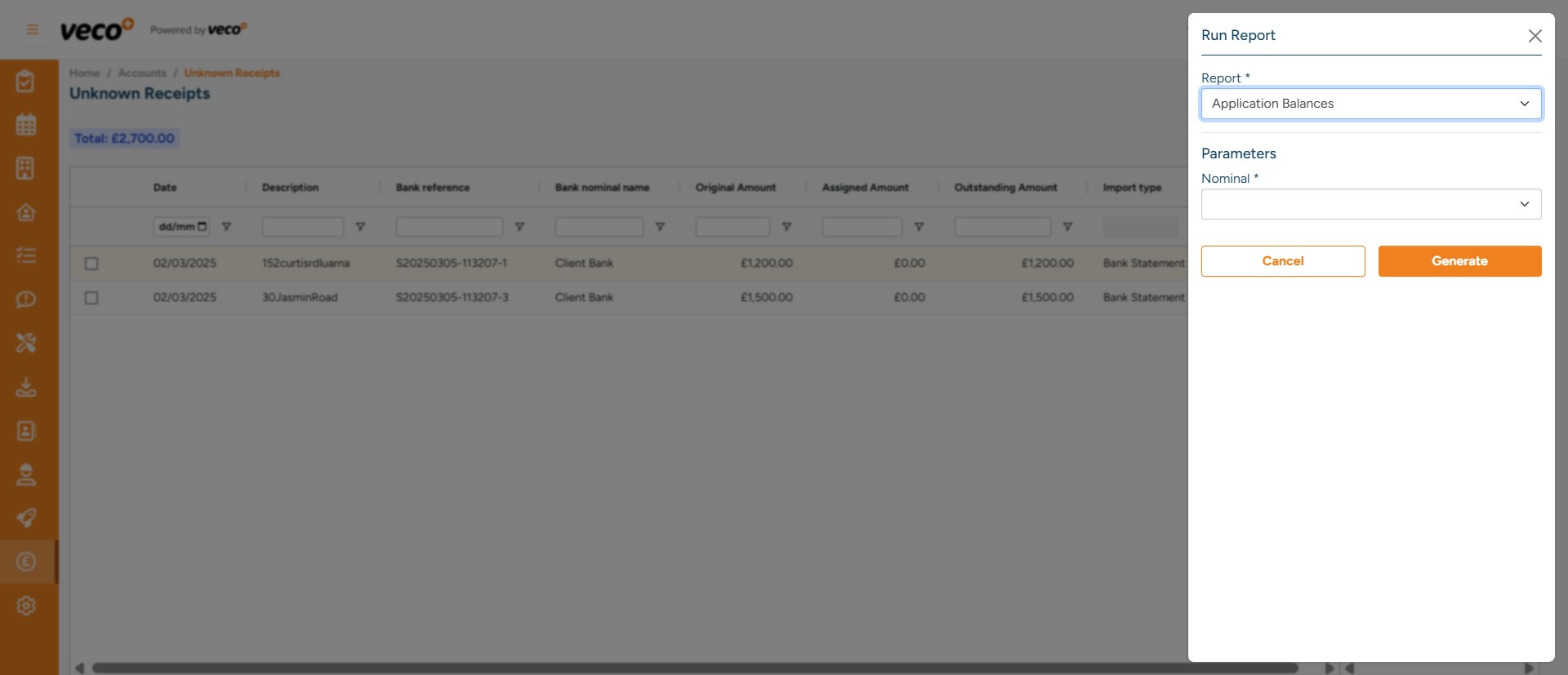The width and height of the screenshot is (1568, 675).
Task: Open the rocket sidebar icon
Action: [x=26, y=518]
